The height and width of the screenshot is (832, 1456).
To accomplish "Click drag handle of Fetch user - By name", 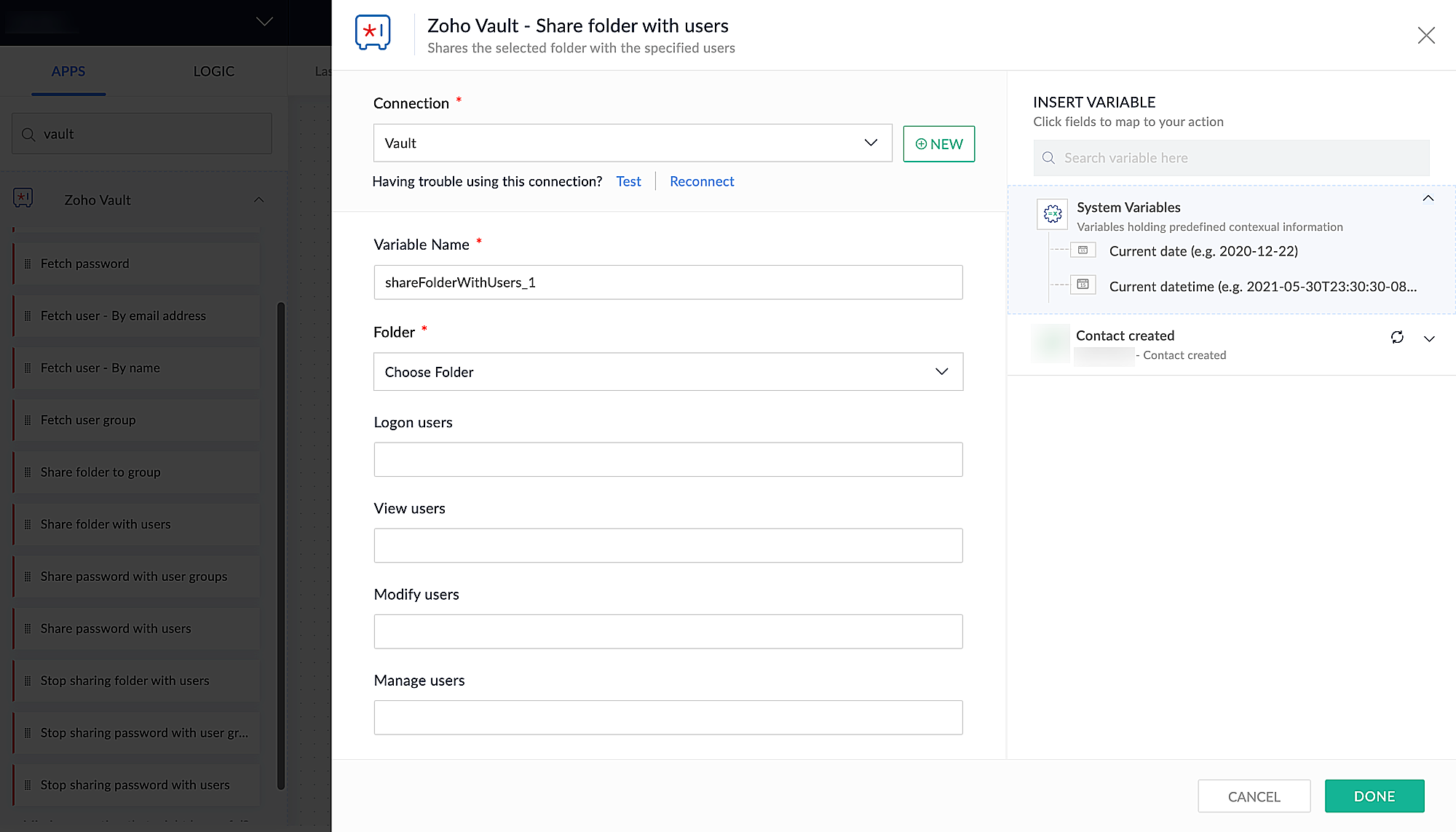I will point(28,368).
